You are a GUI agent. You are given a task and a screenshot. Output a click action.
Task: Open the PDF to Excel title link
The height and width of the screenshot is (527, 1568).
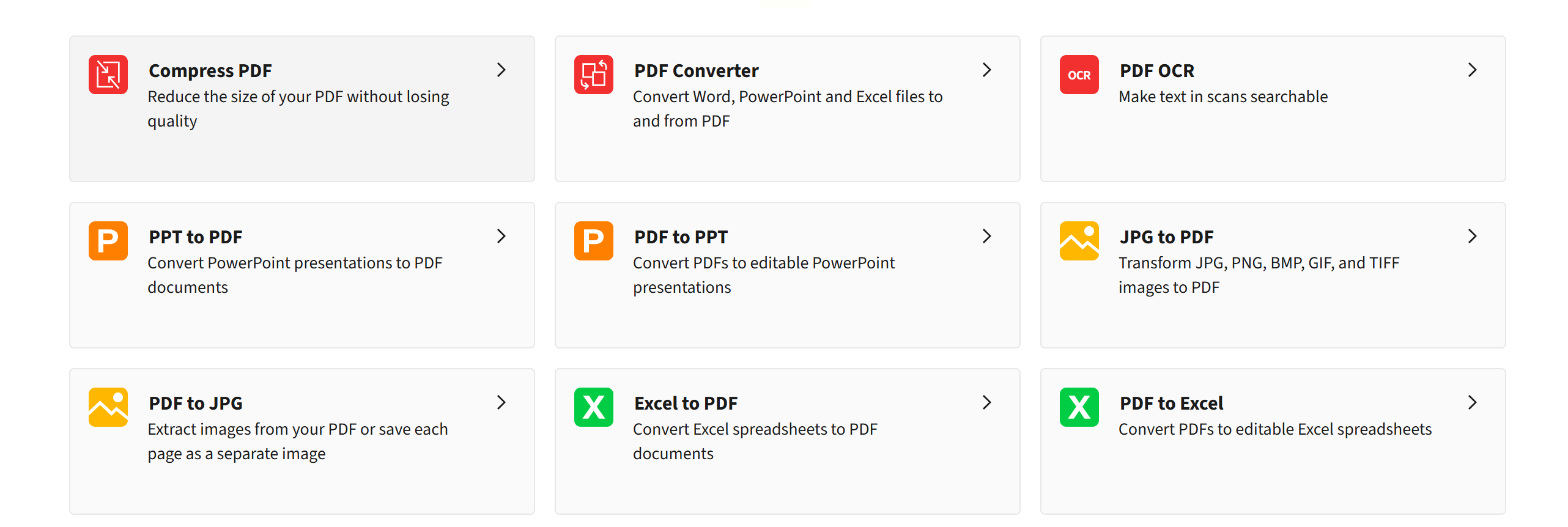[1171, 404]
